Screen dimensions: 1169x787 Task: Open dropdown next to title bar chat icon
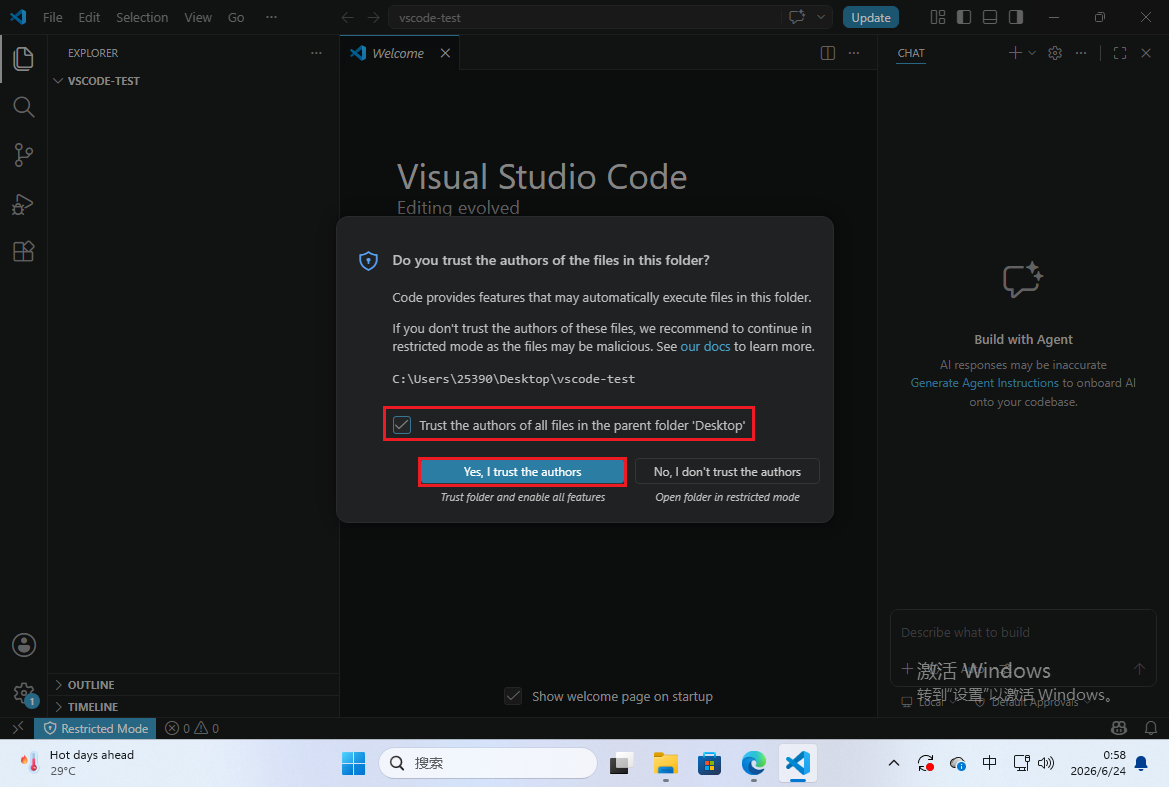point(821,17)
